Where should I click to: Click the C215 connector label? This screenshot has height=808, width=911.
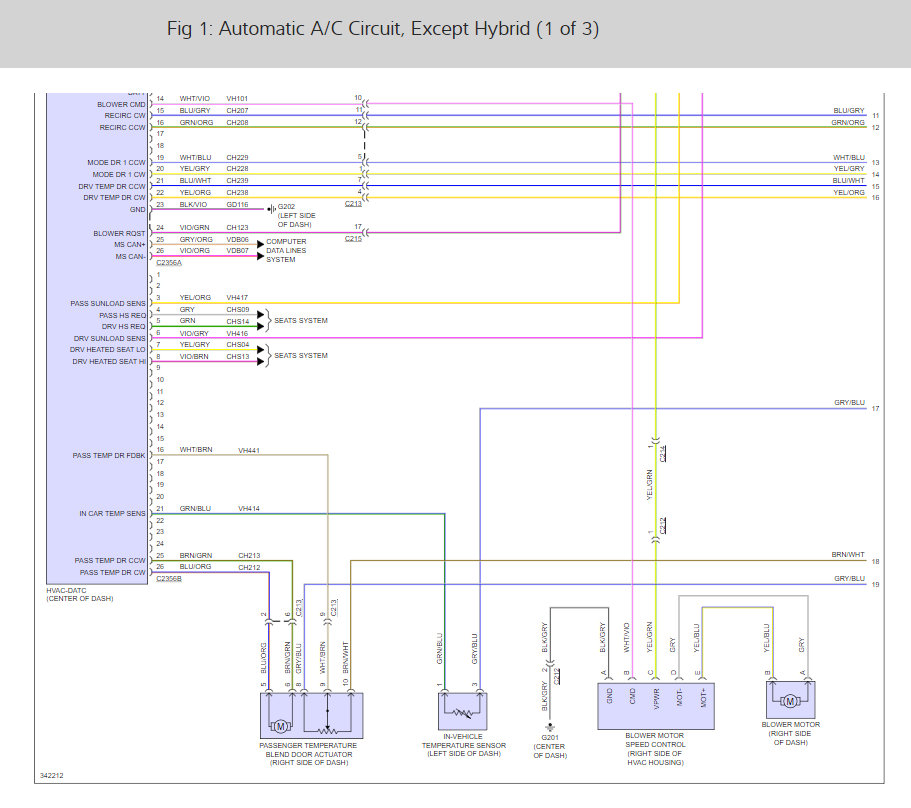(x=353, y=239)
